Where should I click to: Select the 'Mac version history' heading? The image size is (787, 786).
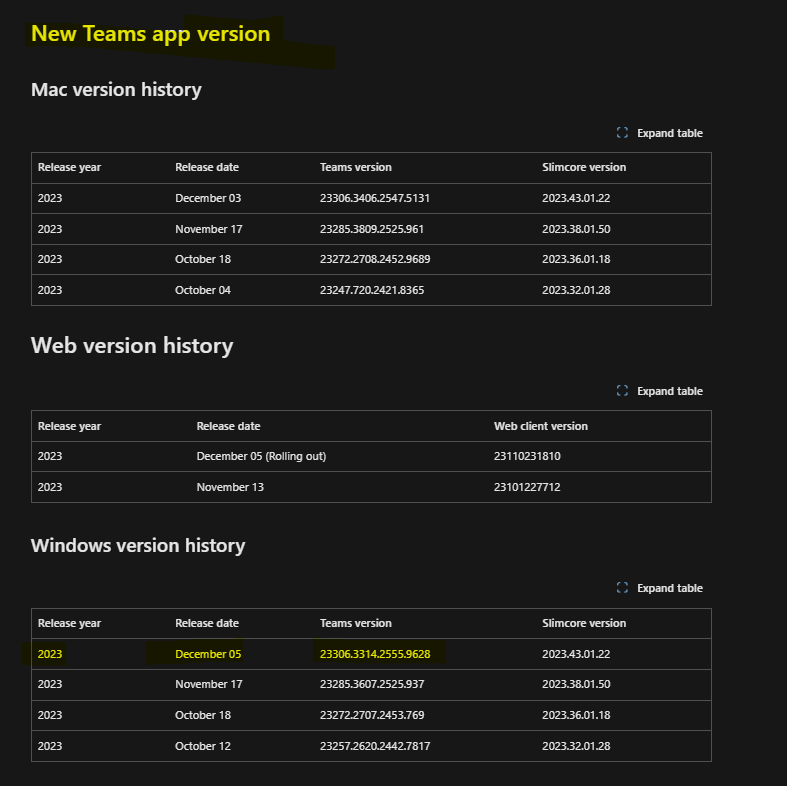(x=116, y=89)
